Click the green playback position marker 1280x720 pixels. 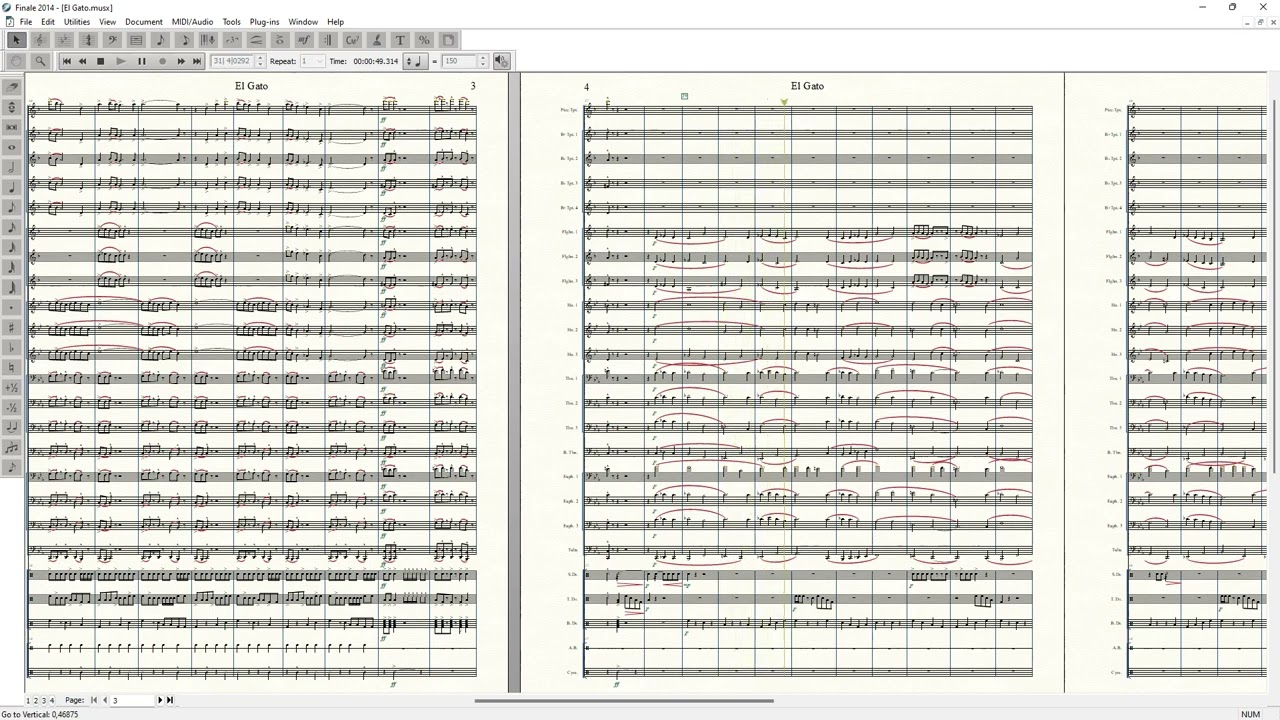coord(784,101)
